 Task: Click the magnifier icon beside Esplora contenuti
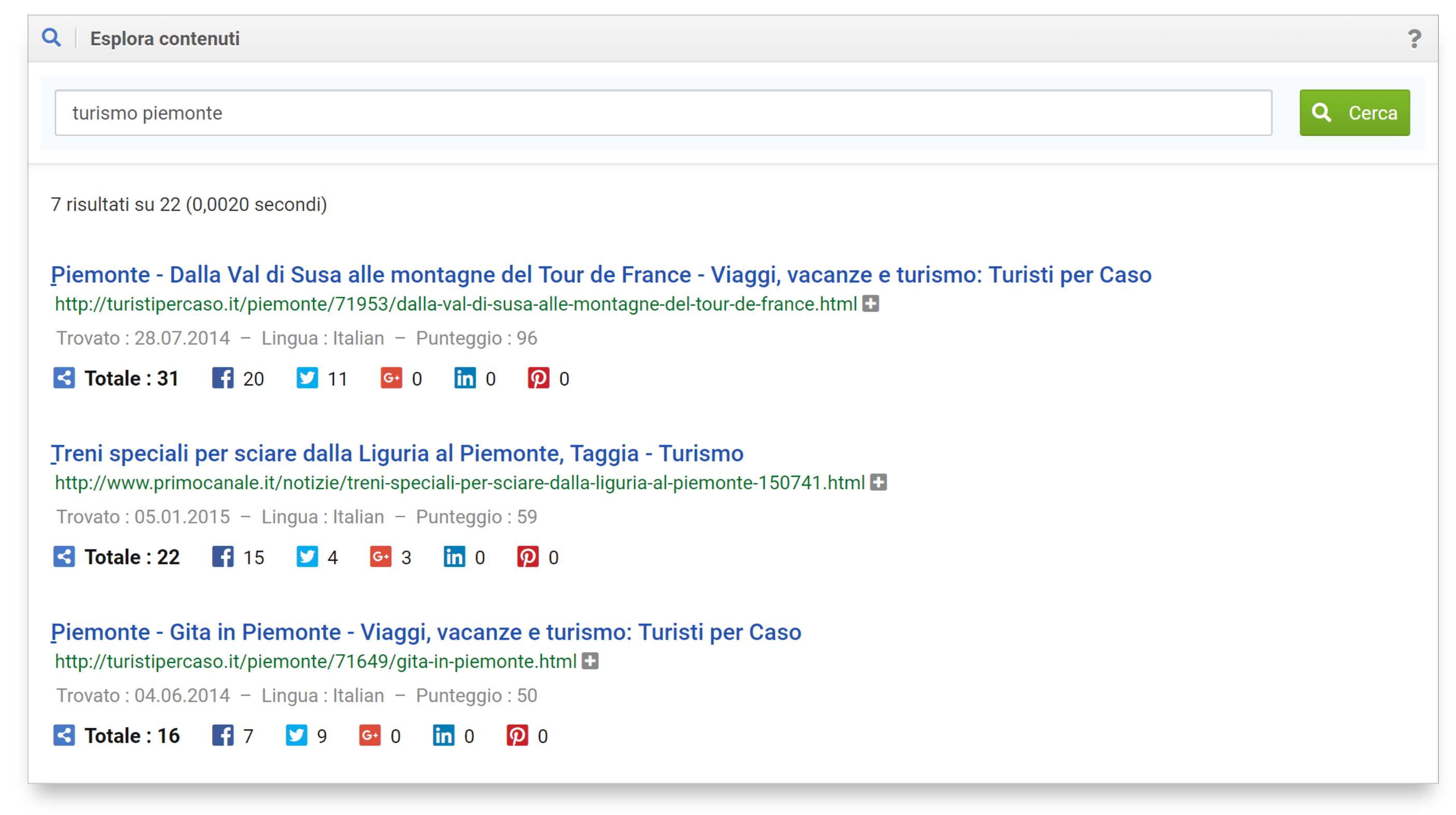pos(51,38)
